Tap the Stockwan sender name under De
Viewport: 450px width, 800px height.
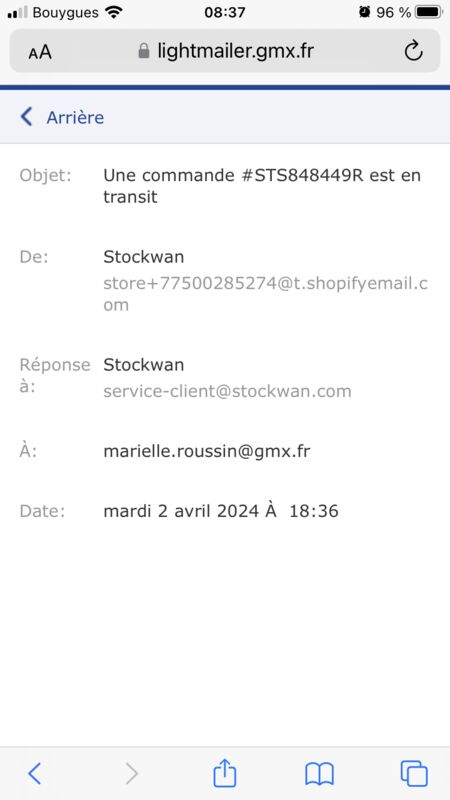point(143,257)
